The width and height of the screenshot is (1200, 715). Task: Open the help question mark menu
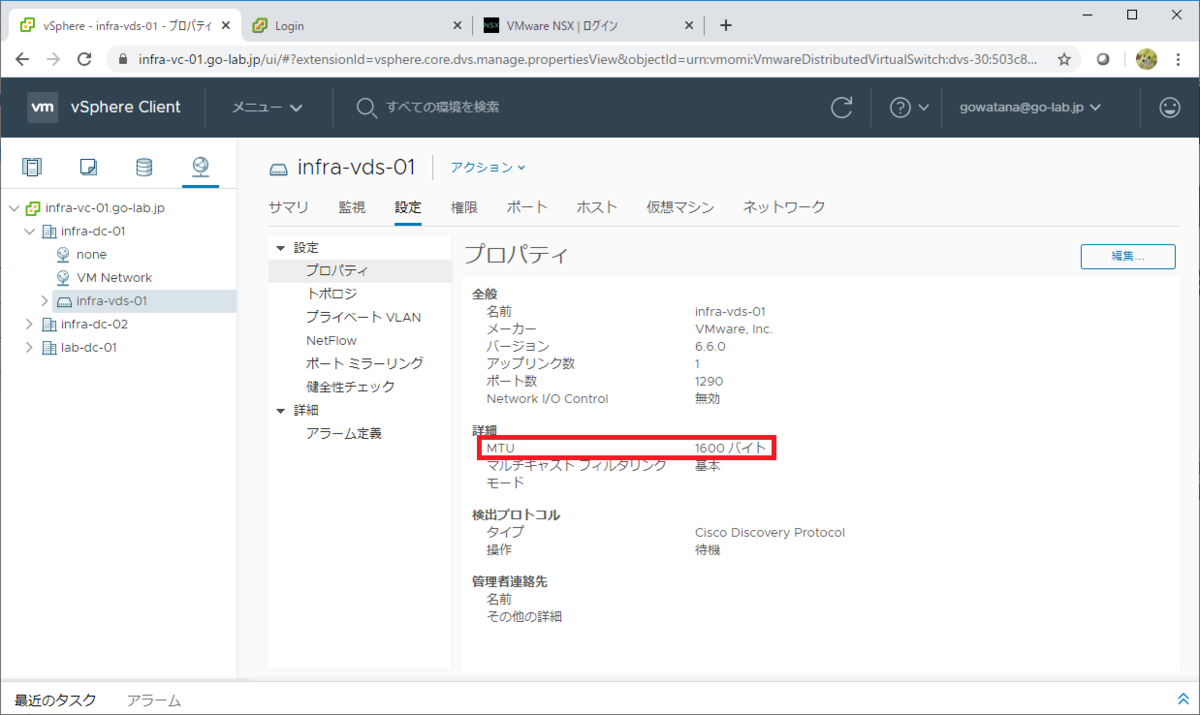pos(909,107)
